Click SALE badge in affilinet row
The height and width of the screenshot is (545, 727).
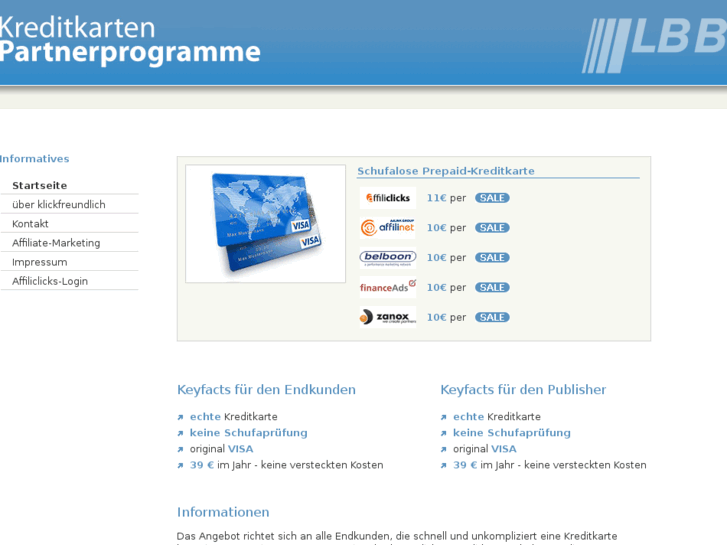coord(492,228)
